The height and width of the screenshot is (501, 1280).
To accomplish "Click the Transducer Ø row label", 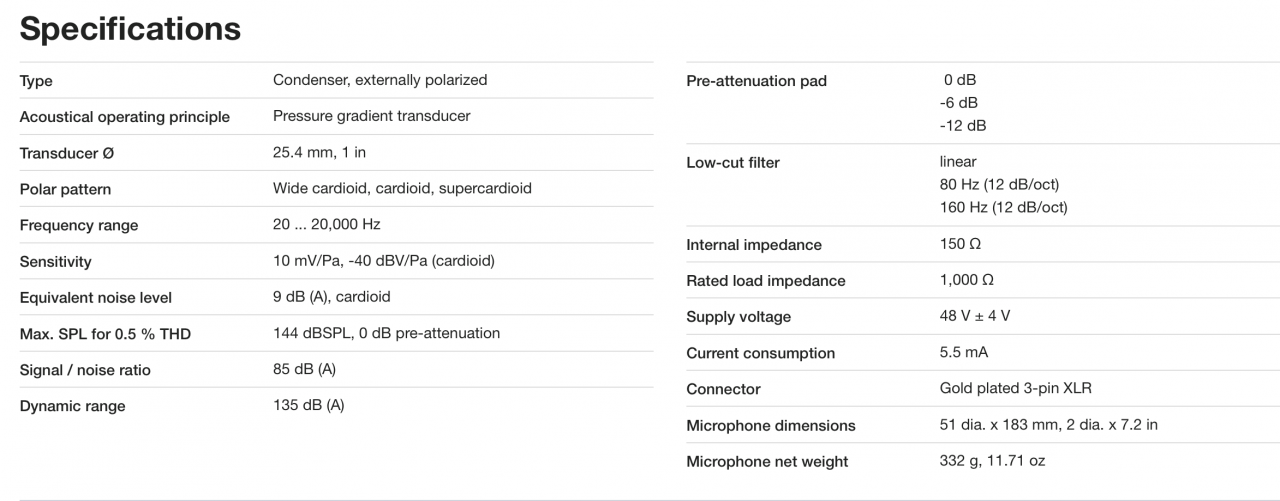I will [x=66, y=153].
